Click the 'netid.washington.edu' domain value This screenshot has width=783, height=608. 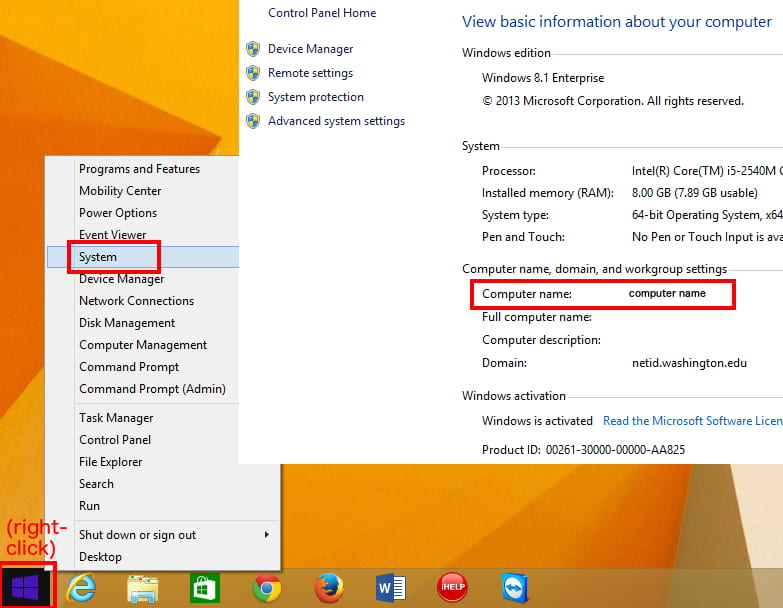click(x=689, y=363)
